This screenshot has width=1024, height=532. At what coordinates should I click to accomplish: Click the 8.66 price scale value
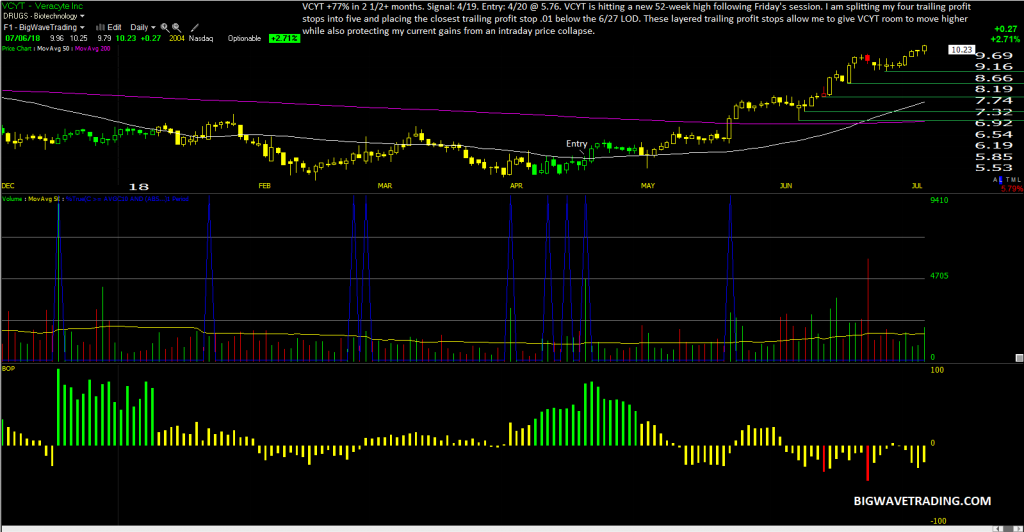point(994,78)
